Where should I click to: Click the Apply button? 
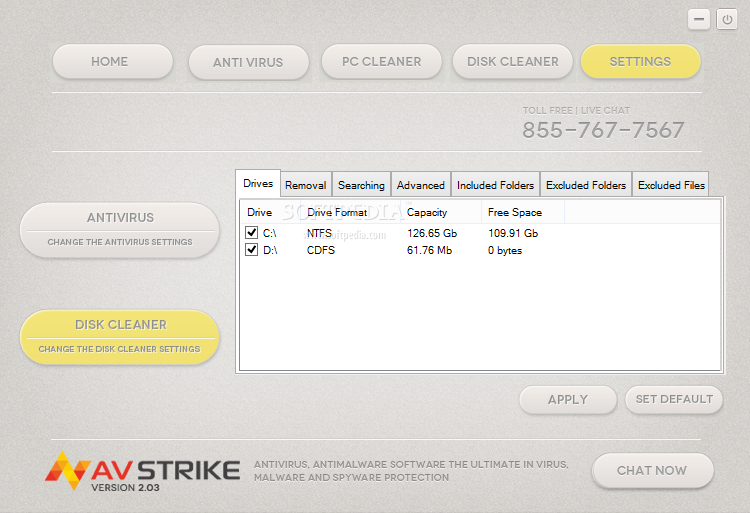(568, 399)
